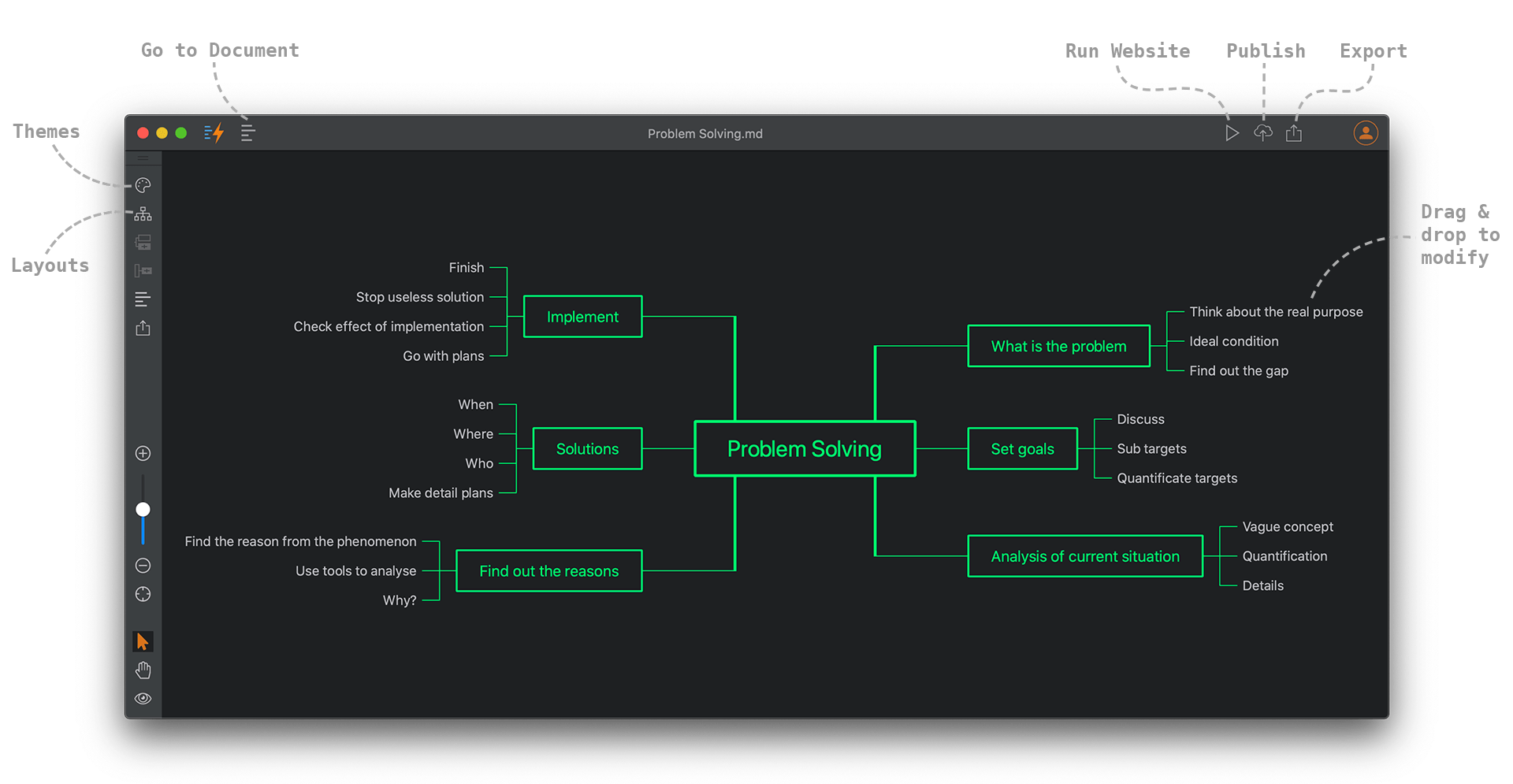This screenshot has height=784, width=1513.
Task: Select the node style icon below Layouts
Action: (x=143, y=242)
